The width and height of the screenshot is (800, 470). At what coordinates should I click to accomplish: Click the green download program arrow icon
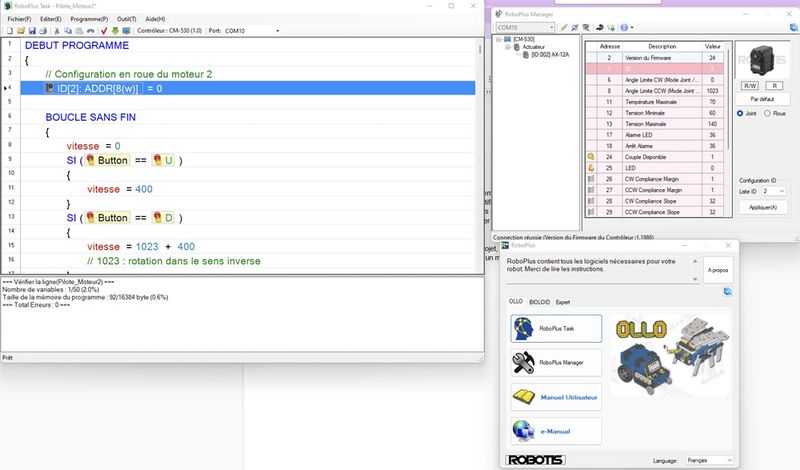point(114,31)
